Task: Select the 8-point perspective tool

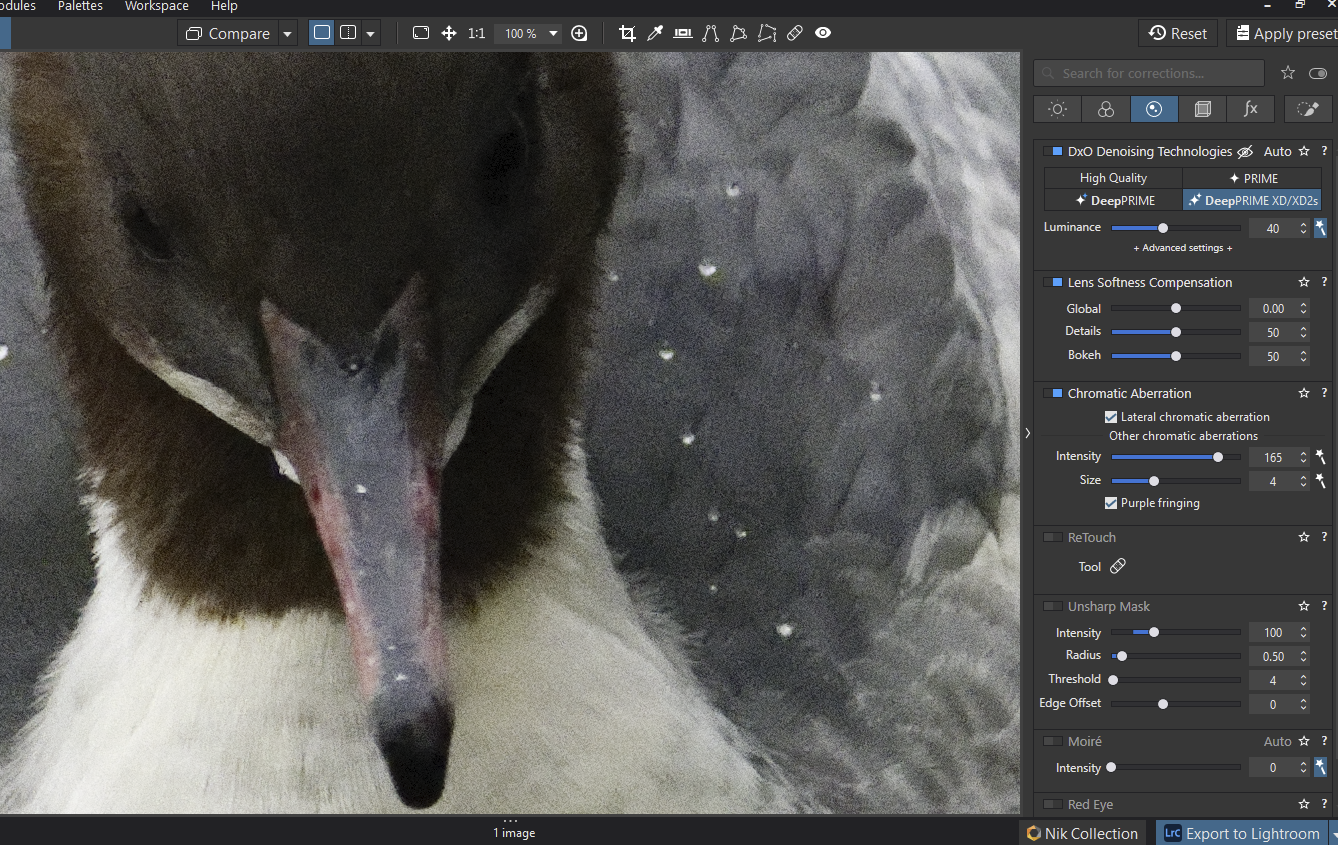Action: coord(767,33)
